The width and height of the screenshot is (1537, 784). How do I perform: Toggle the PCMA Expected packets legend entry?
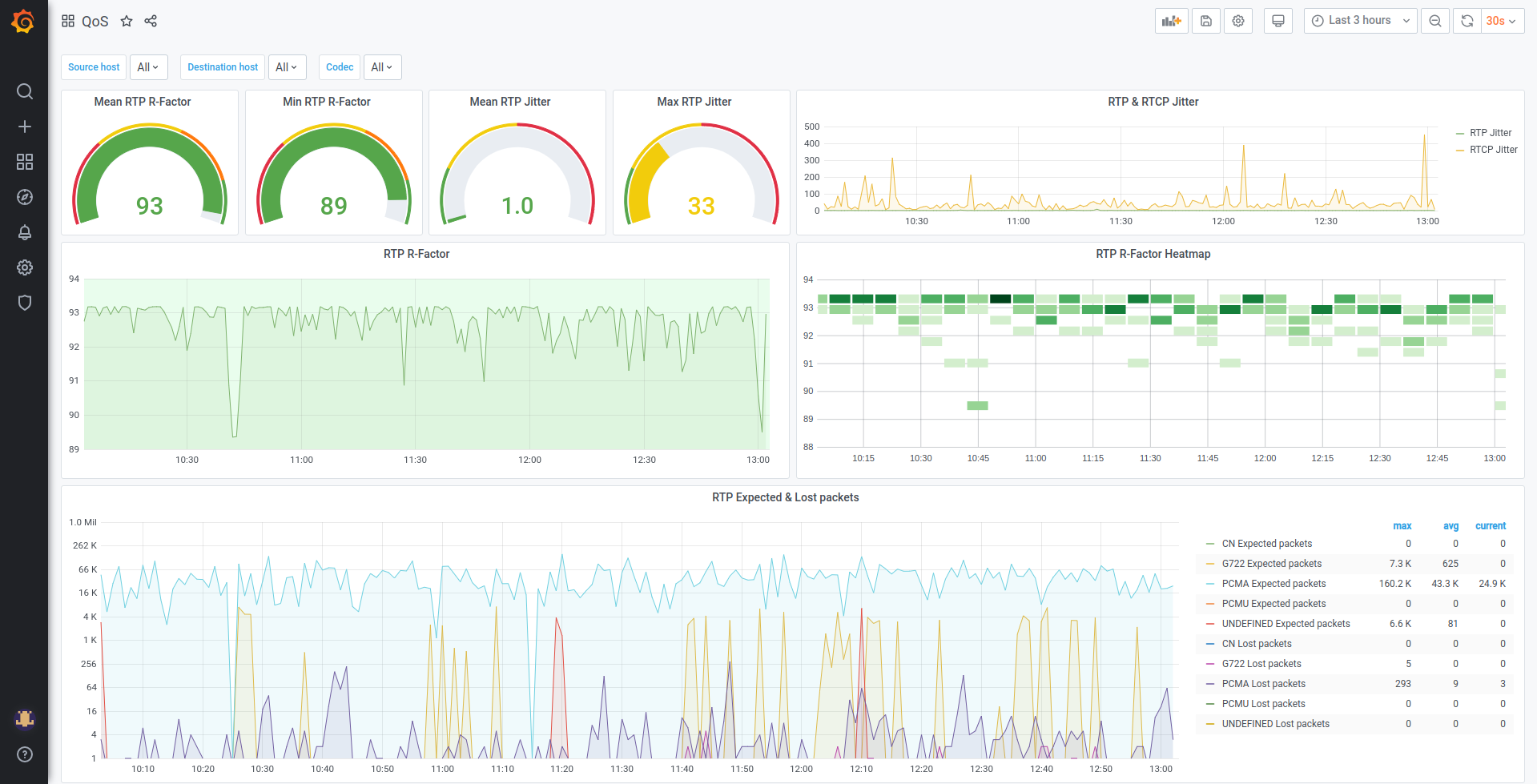tap(1273, 583)
